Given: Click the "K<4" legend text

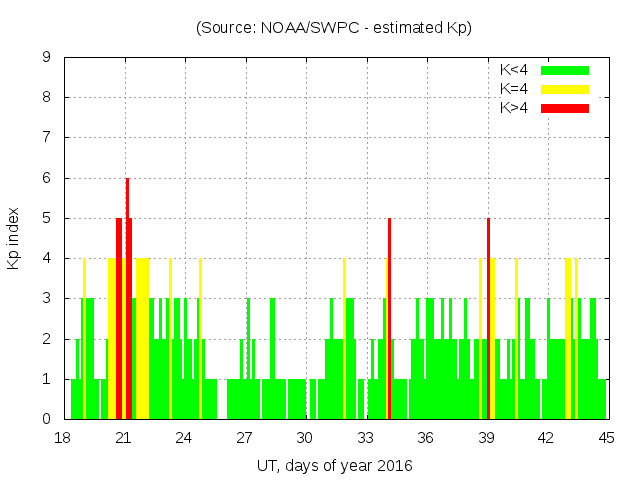Looking at the screenshot, I should (514, 70).
